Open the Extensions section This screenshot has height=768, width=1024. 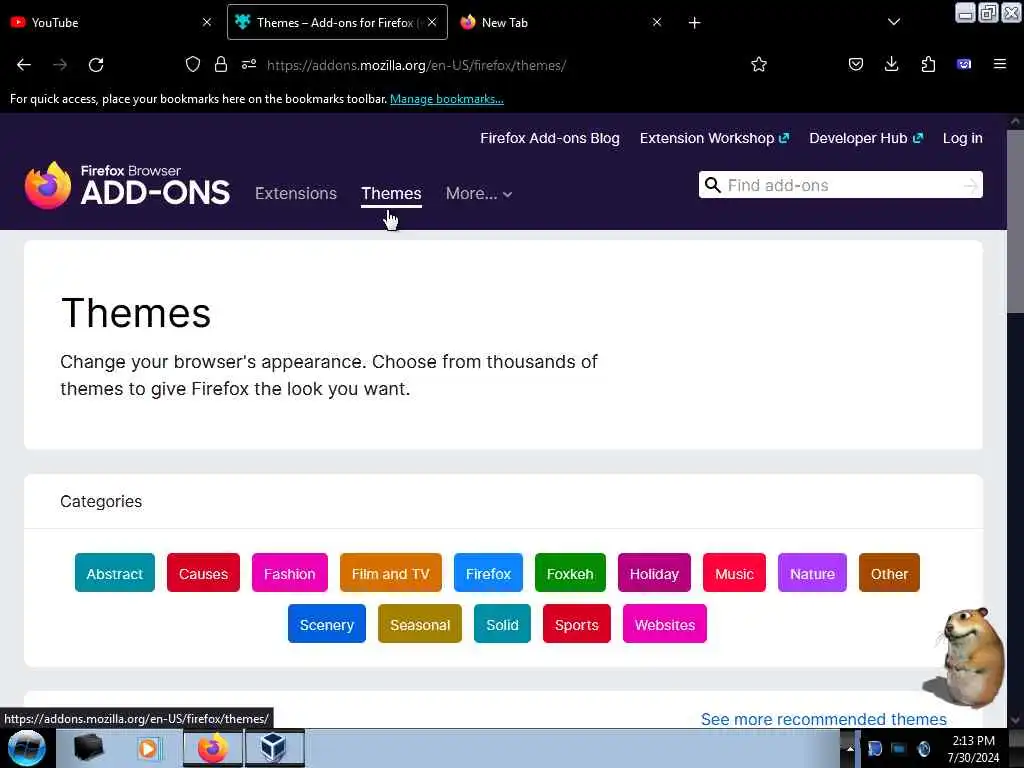tap(296, 193)
